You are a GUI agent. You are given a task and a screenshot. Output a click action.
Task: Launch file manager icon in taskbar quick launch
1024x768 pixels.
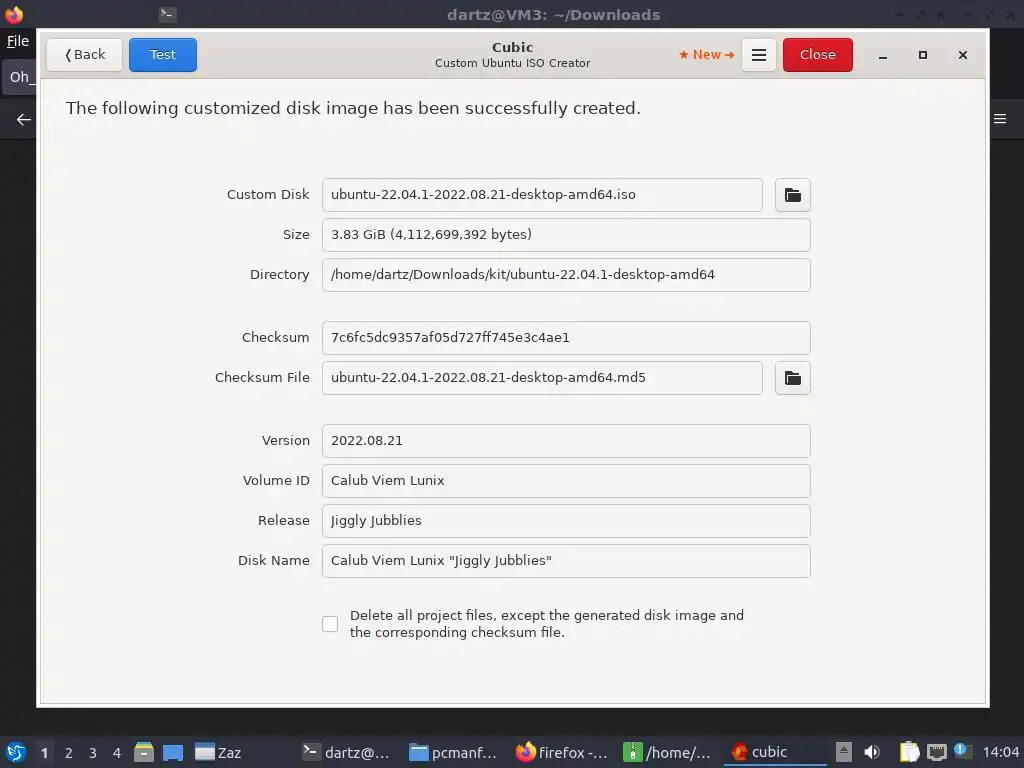(x=144, y=752)
